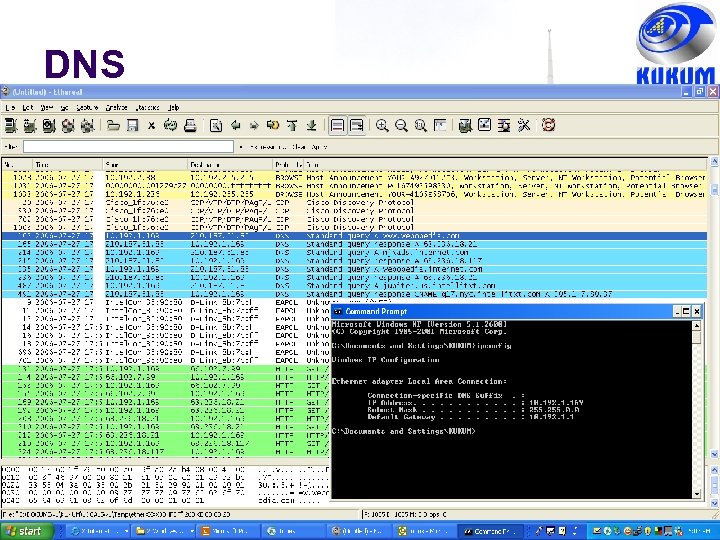Open the interfaces list toolbar icon
720x540 pixels.
coord(11,125)
